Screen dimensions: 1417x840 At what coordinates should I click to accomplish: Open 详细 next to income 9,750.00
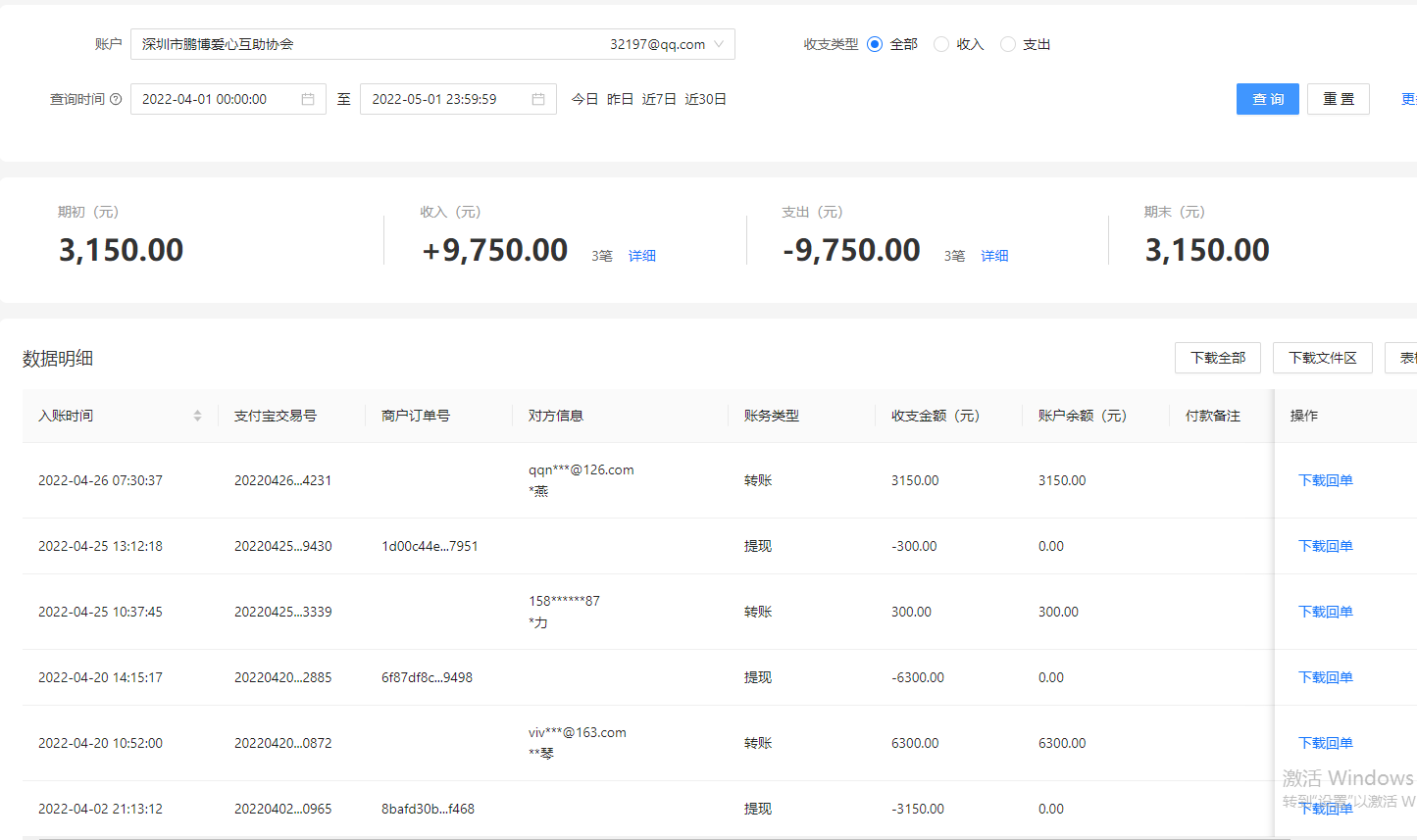click(x=642, y=255)
